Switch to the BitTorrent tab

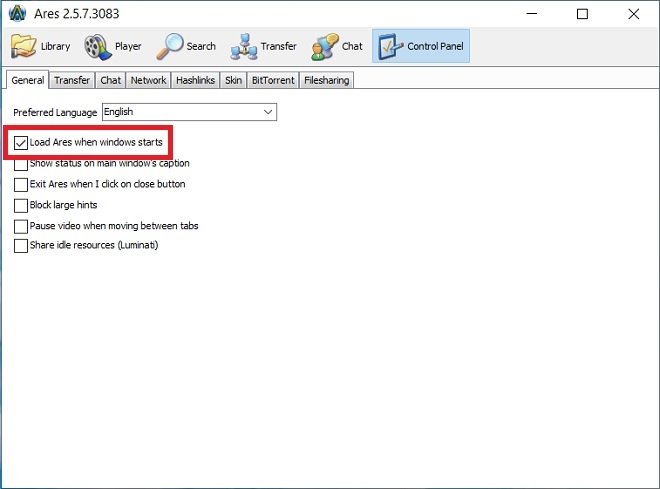tap(273, 80)
